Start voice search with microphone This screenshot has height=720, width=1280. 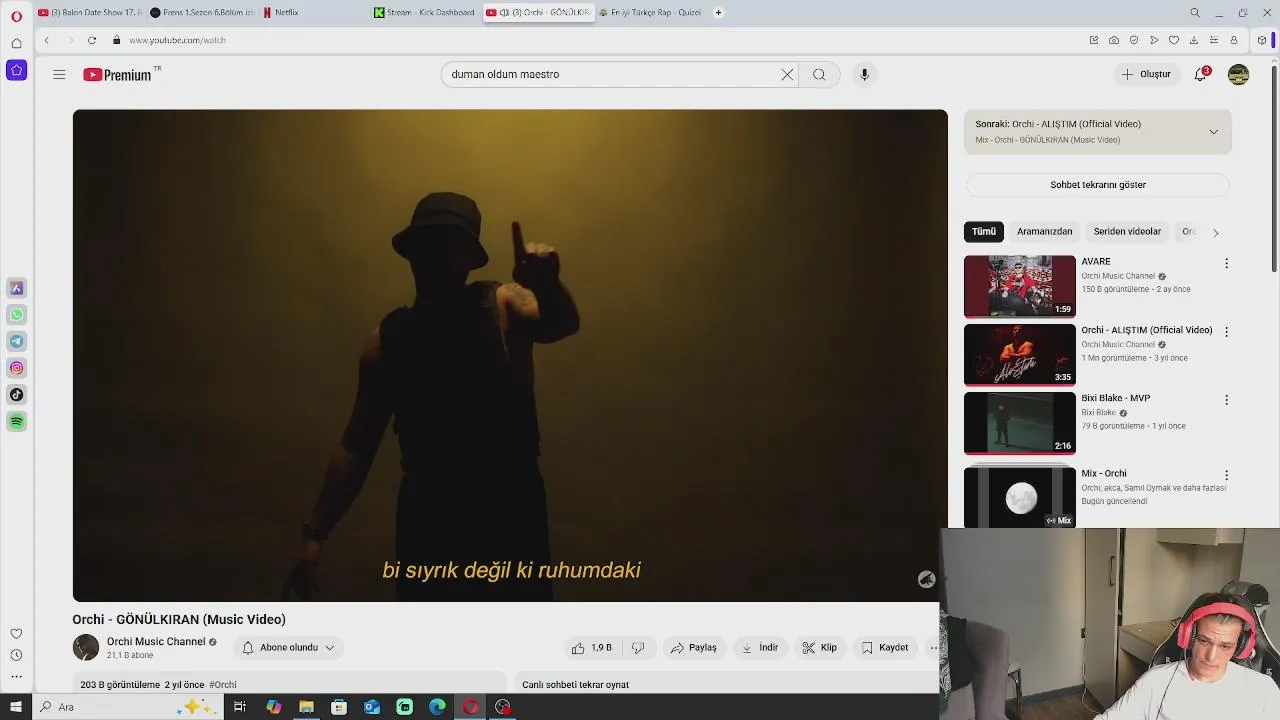(865, 74)
